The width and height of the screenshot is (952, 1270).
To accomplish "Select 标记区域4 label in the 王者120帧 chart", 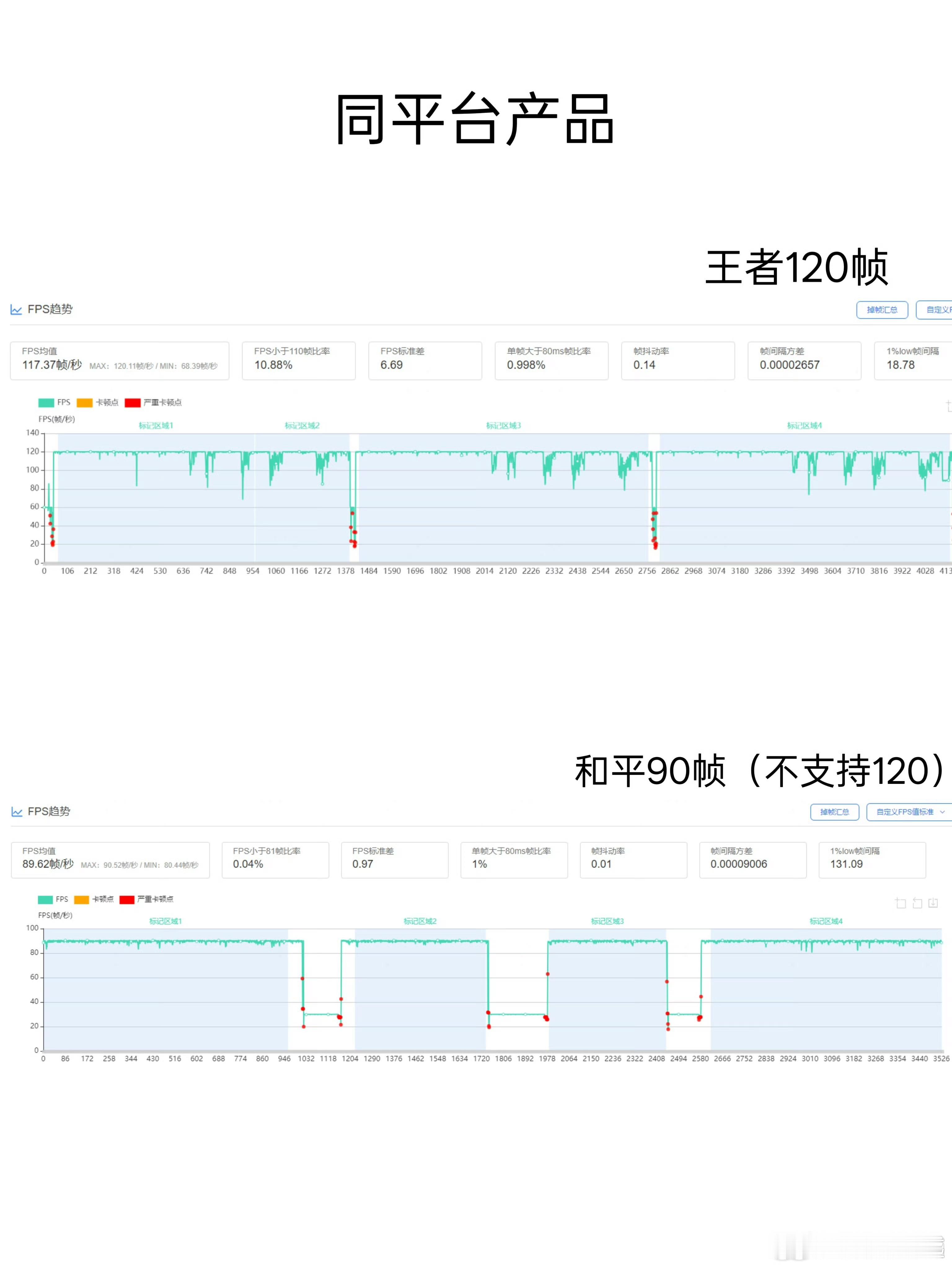I will [x=804, y=425].
